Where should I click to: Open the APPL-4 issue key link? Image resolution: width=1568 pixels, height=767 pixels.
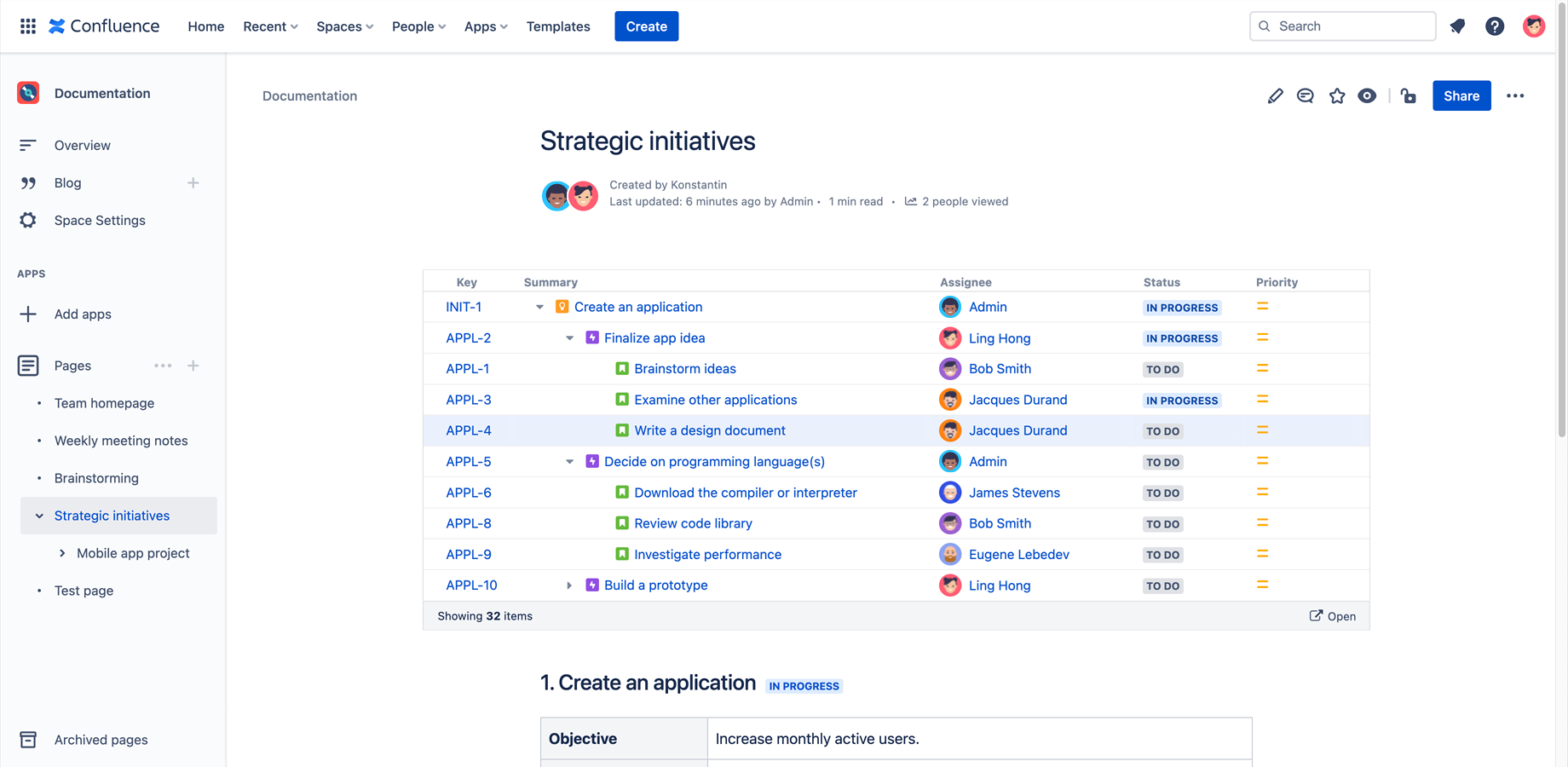(469, 431)
